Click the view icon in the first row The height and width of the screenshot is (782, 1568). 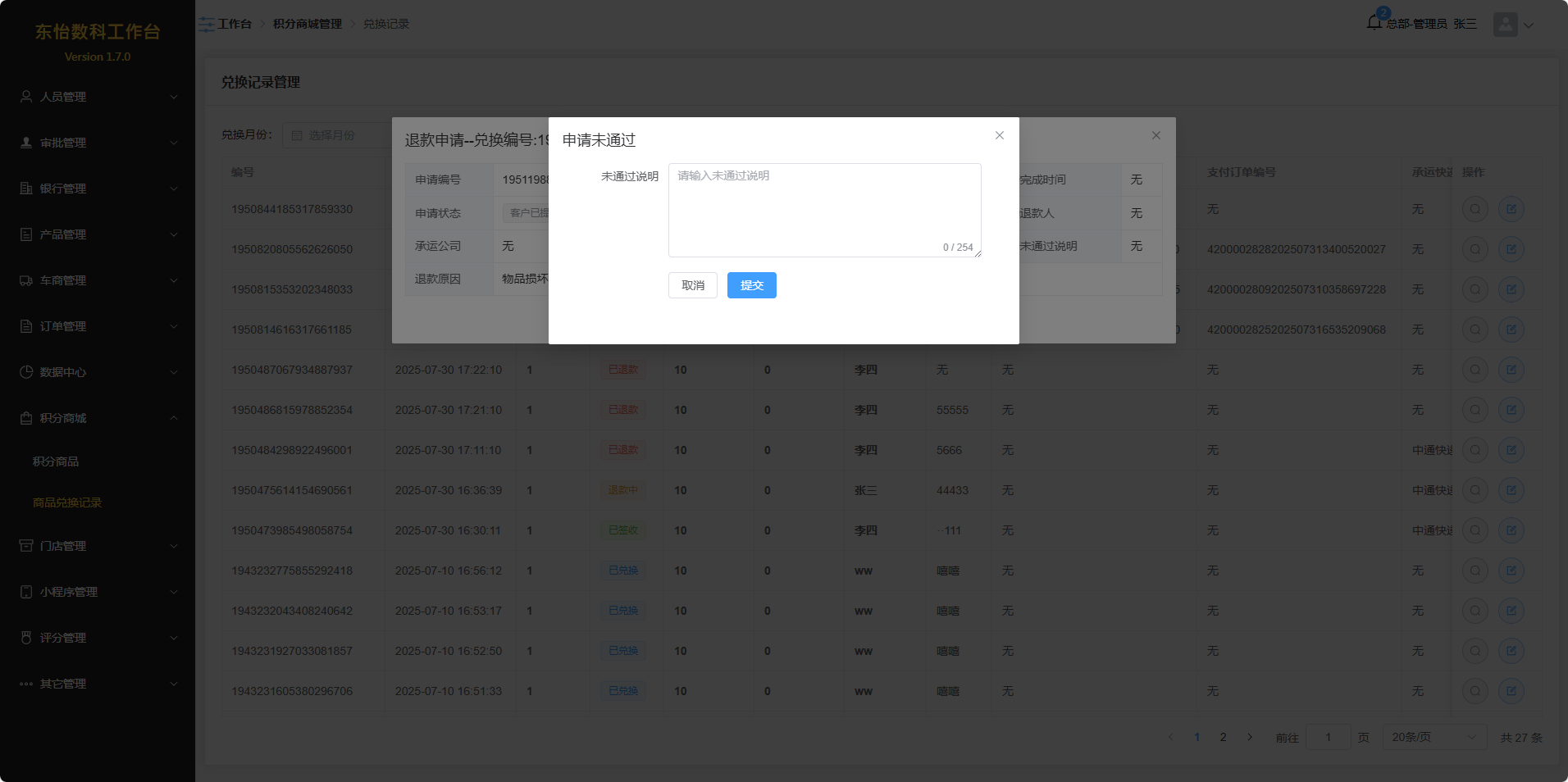coord(1475,209)
